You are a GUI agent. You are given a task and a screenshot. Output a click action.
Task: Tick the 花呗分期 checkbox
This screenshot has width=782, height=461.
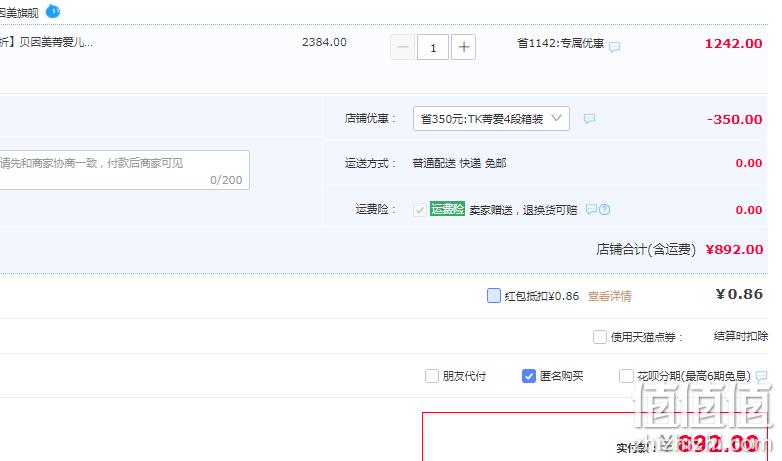626,376
